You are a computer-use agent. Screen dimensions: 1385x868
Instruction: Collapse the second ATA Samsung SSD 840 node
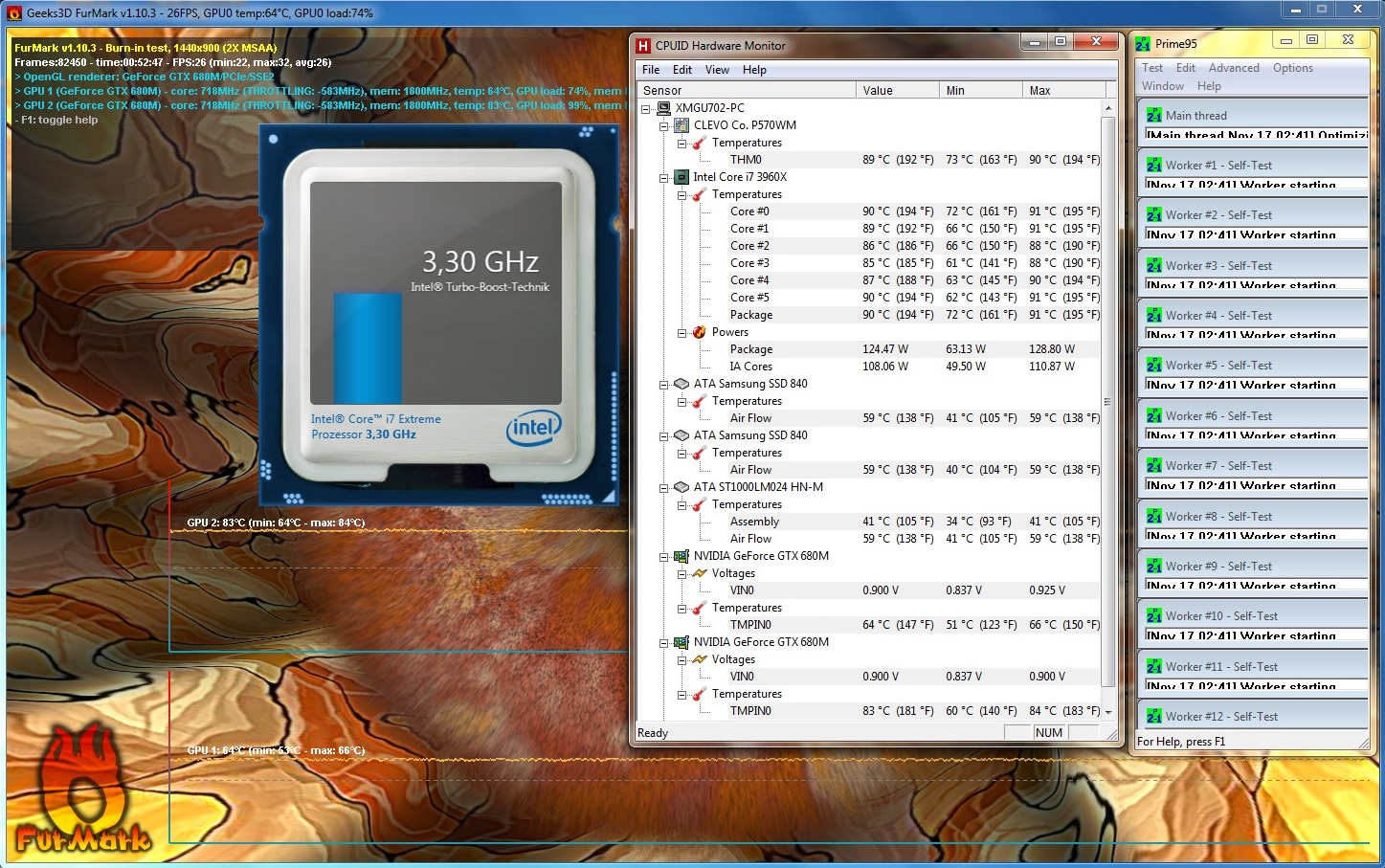click(663, 436)
